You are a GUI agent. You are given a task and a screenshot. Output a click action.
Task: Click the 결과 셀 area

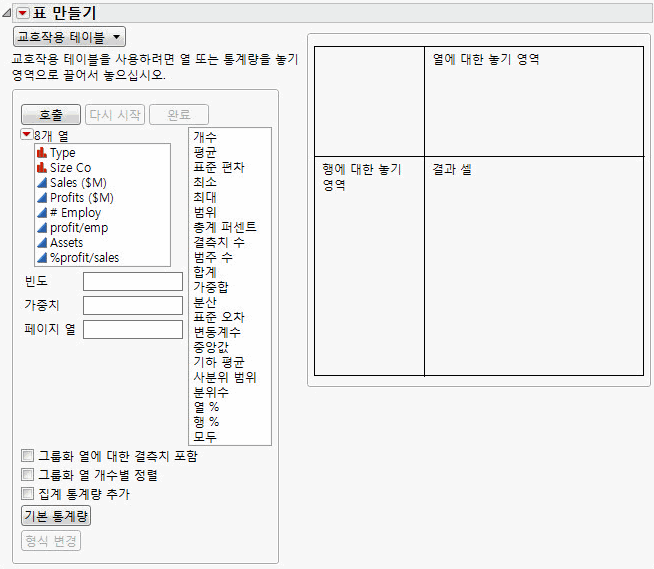pyautogui.click(x=534, y=266)
